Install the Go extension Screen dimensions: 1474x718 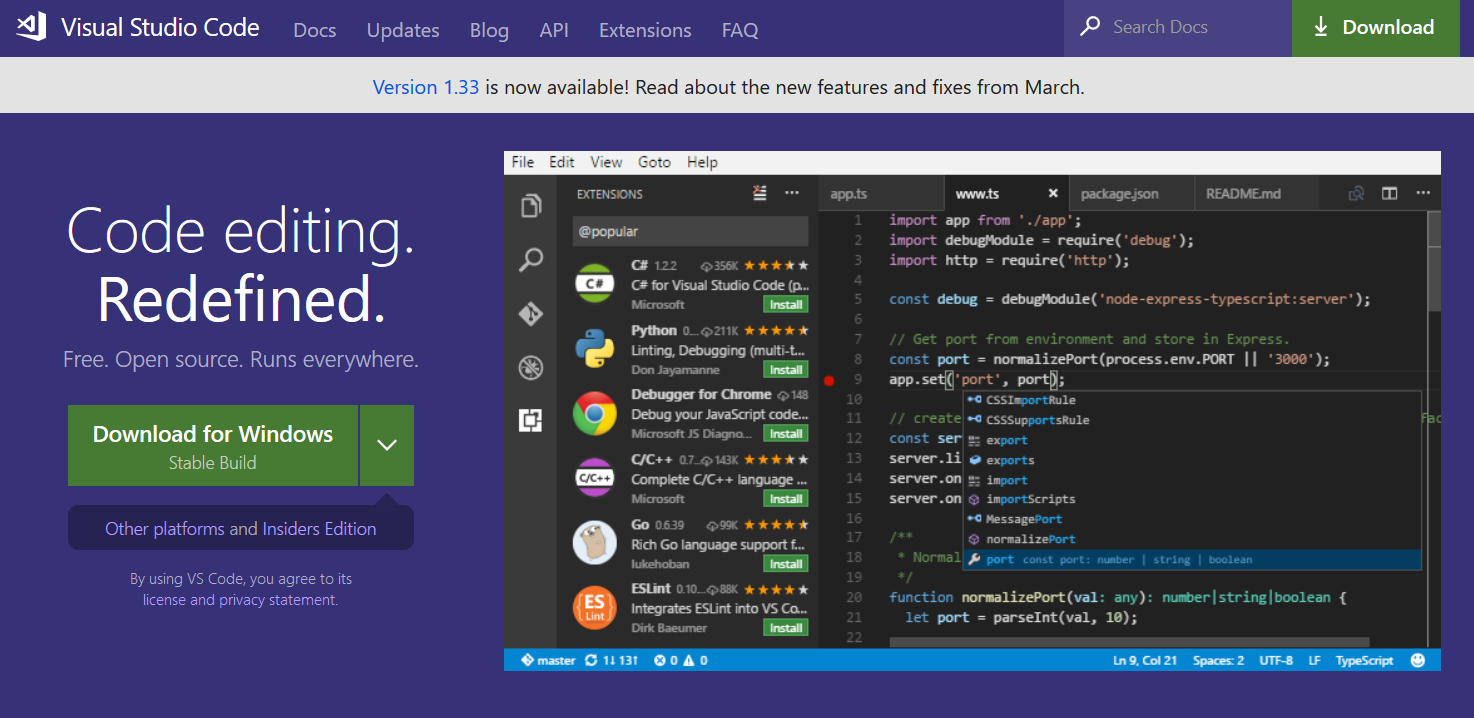click(786, 563)
